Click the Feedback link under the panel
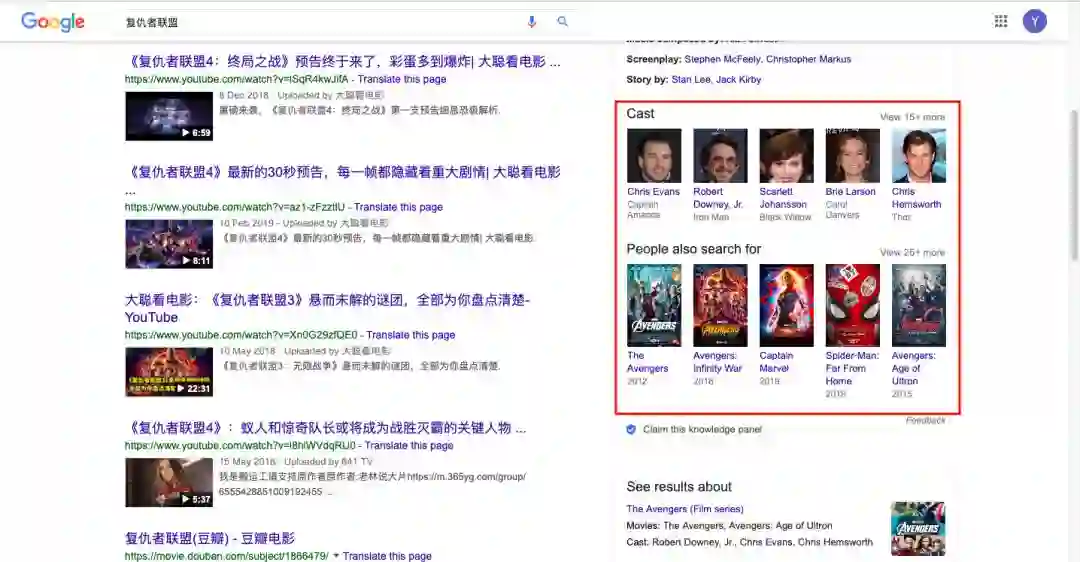The width and height of the screenshot is (1080, 562). pyautogui.click(x=925, y=420)
